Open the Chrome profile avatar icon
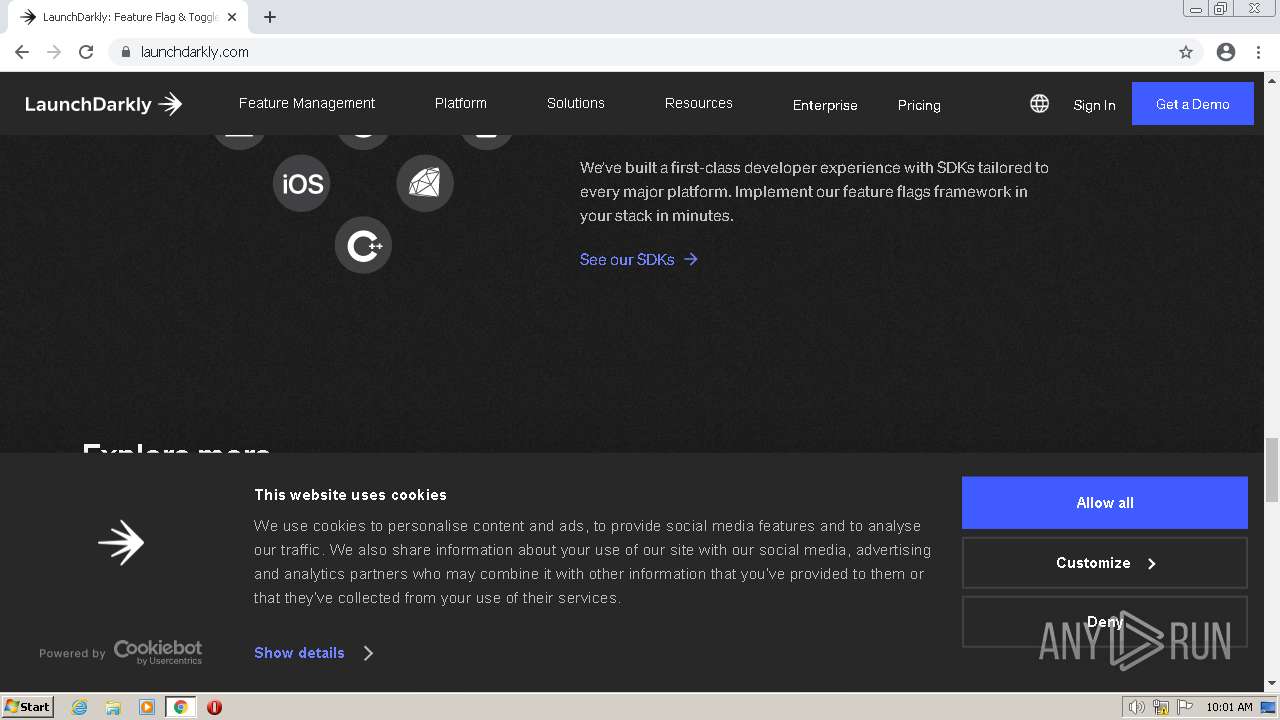 pyautogui.click(x=1226, y=52)
